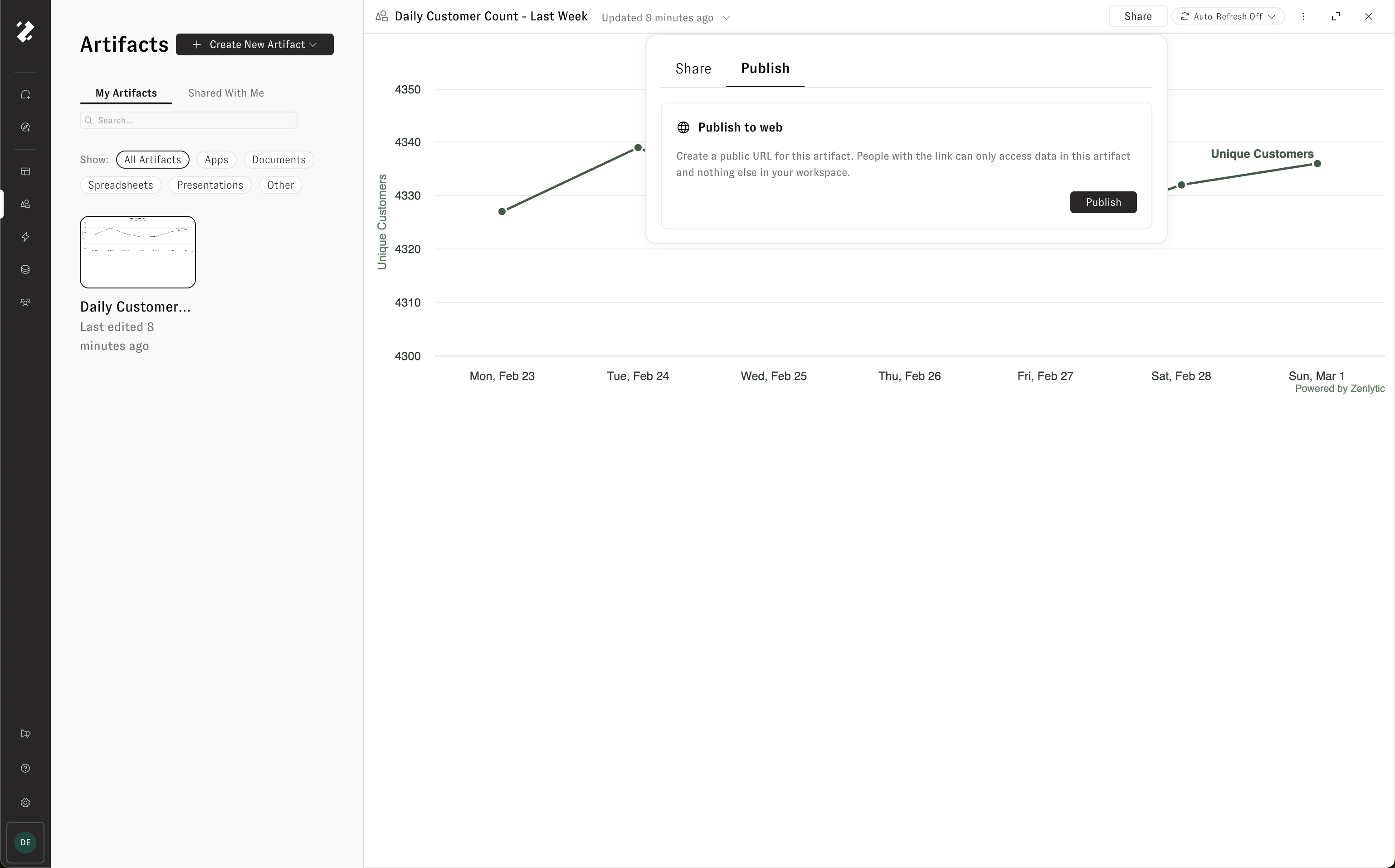Click the compass explore icon in sidebar
Screen dimensions: 1395x868
25,127
